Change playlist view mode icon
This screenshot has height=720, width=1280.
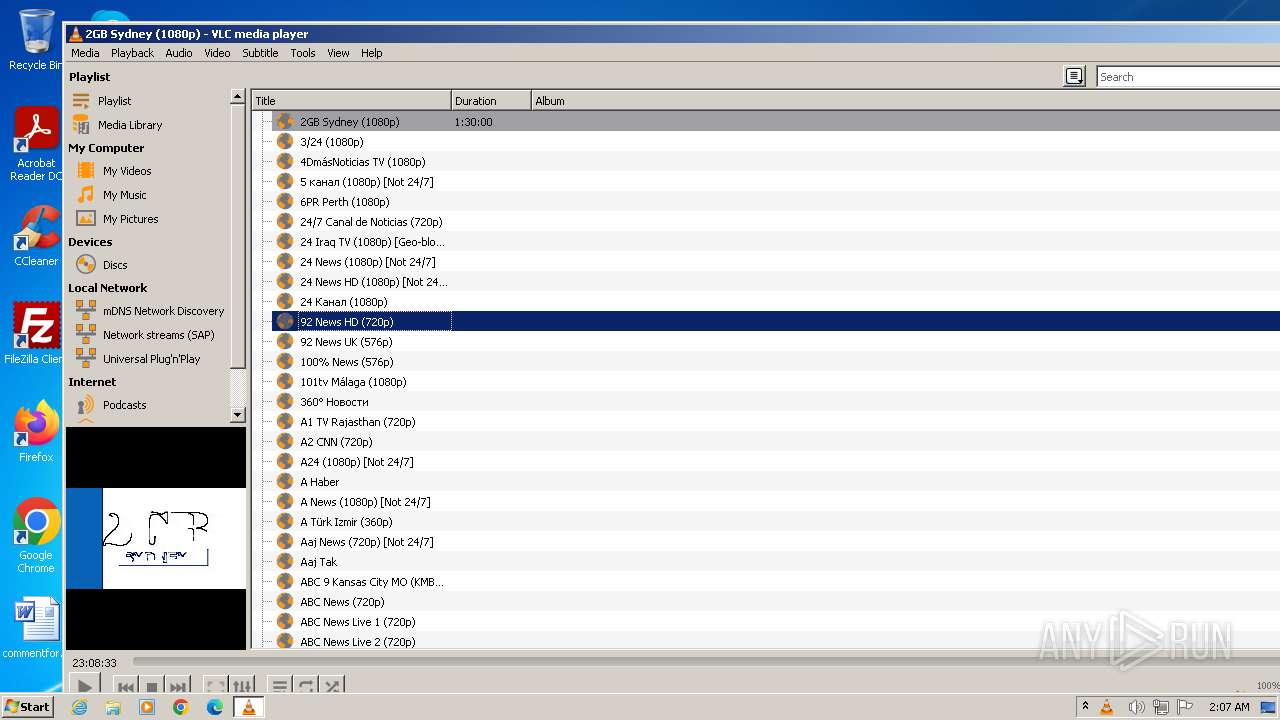[x=1074, y=77]
